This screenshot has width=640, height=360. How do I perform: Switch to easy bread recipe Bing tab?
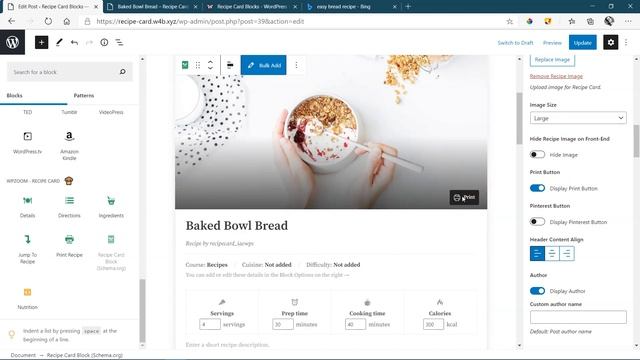point(351,7)
